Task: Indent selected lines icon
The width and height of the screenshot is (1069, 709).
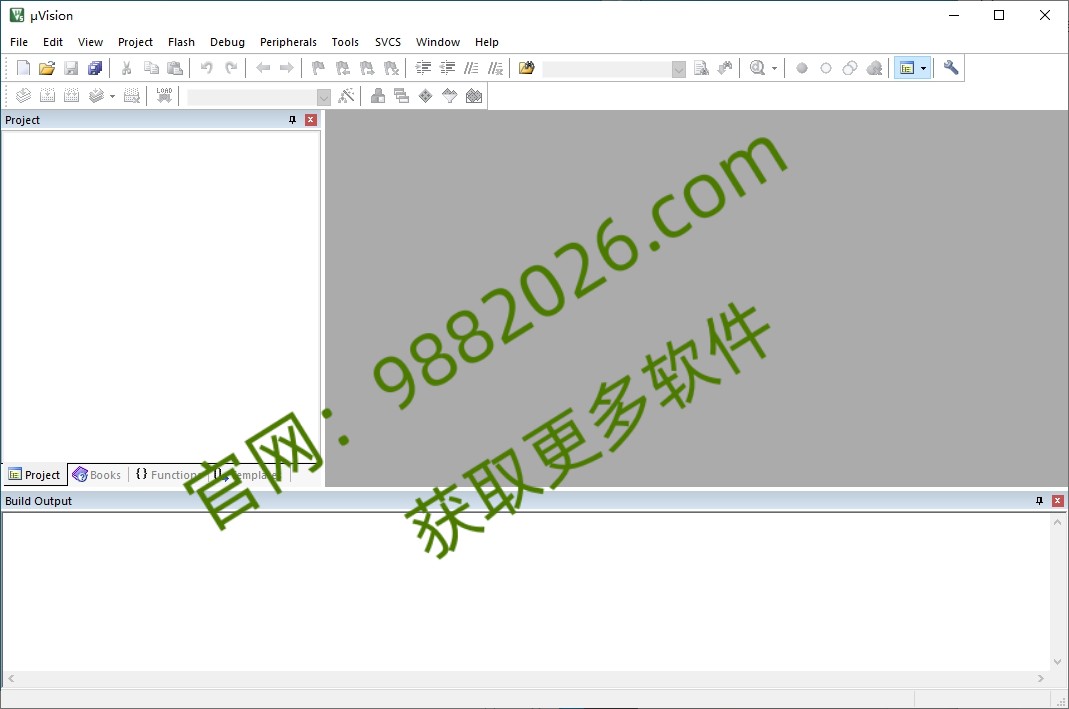Action: click(423, 68)
